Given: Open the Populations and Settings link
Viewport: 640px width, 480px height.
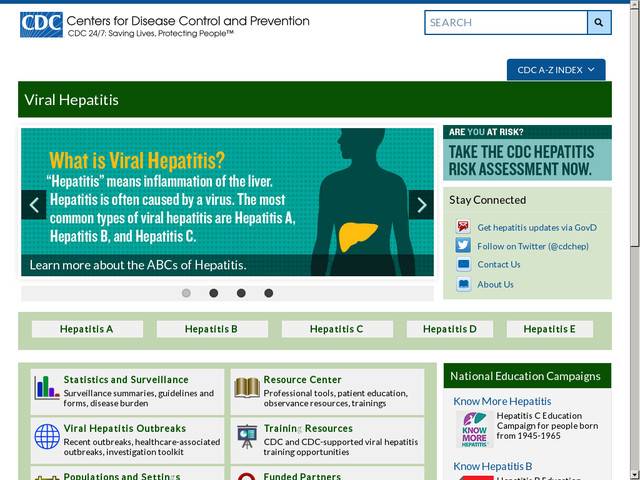Looking at the screenshot, I should (x=122, y=476).
